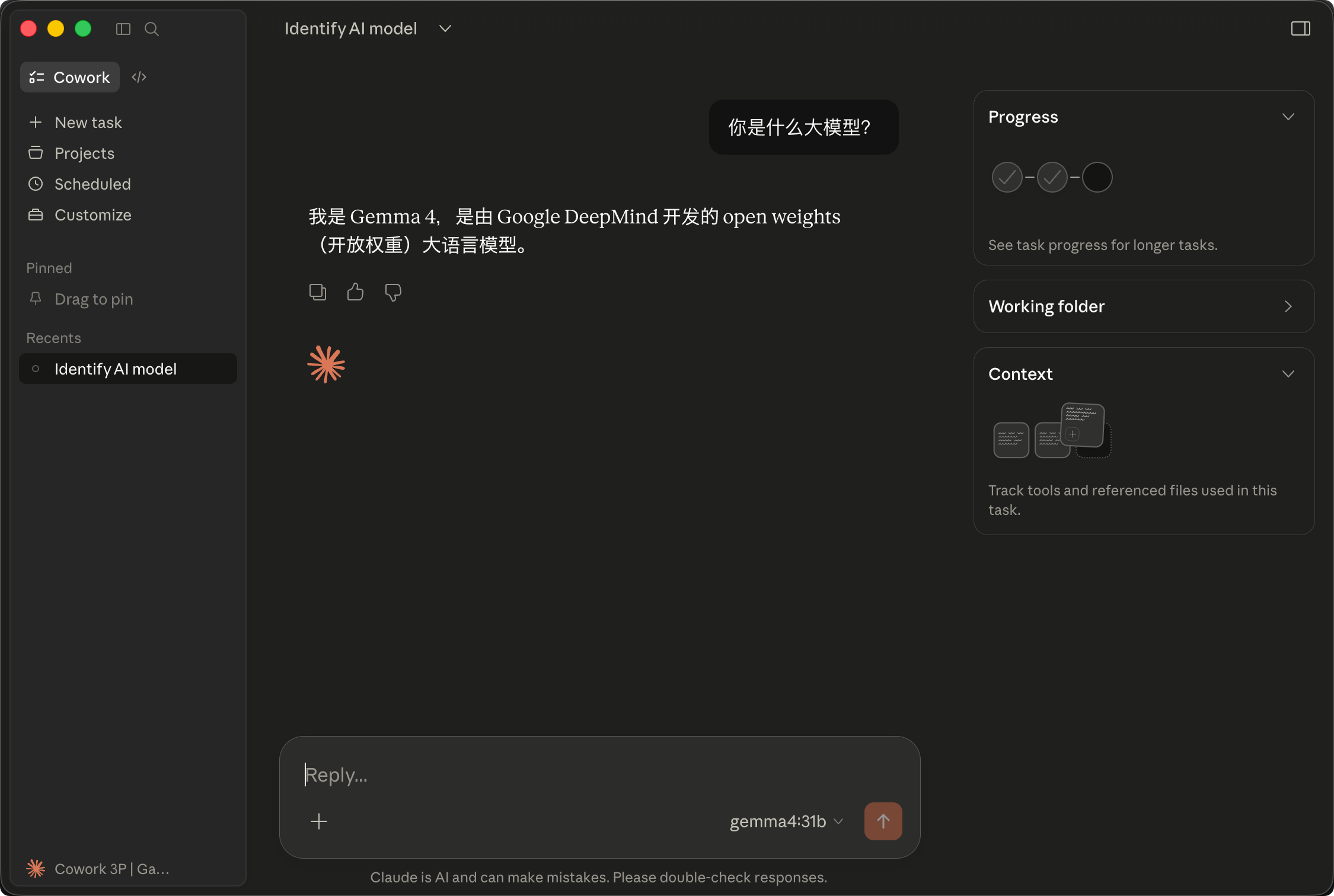Open Scheduled tasks from the sidebar
This screenshot has height=896, width=1334.
[x=92, y=184]
